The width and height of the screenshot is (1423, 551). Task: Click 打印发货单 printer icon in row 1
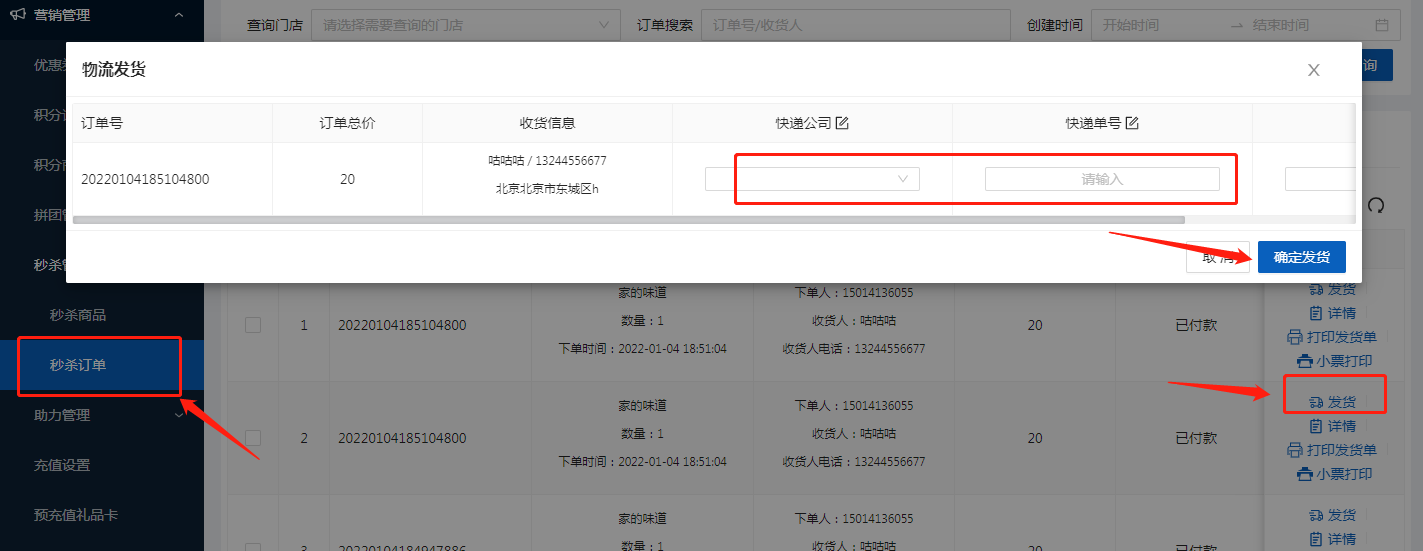[x=1294, y=337]
